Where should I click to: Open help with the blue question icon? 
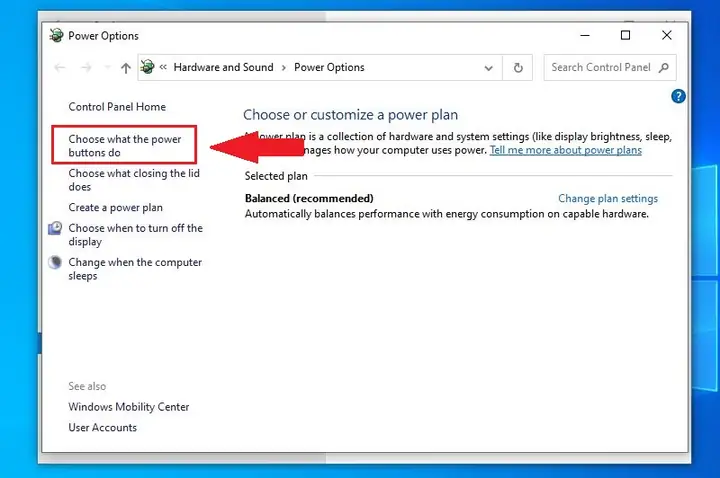pos(678,96)
